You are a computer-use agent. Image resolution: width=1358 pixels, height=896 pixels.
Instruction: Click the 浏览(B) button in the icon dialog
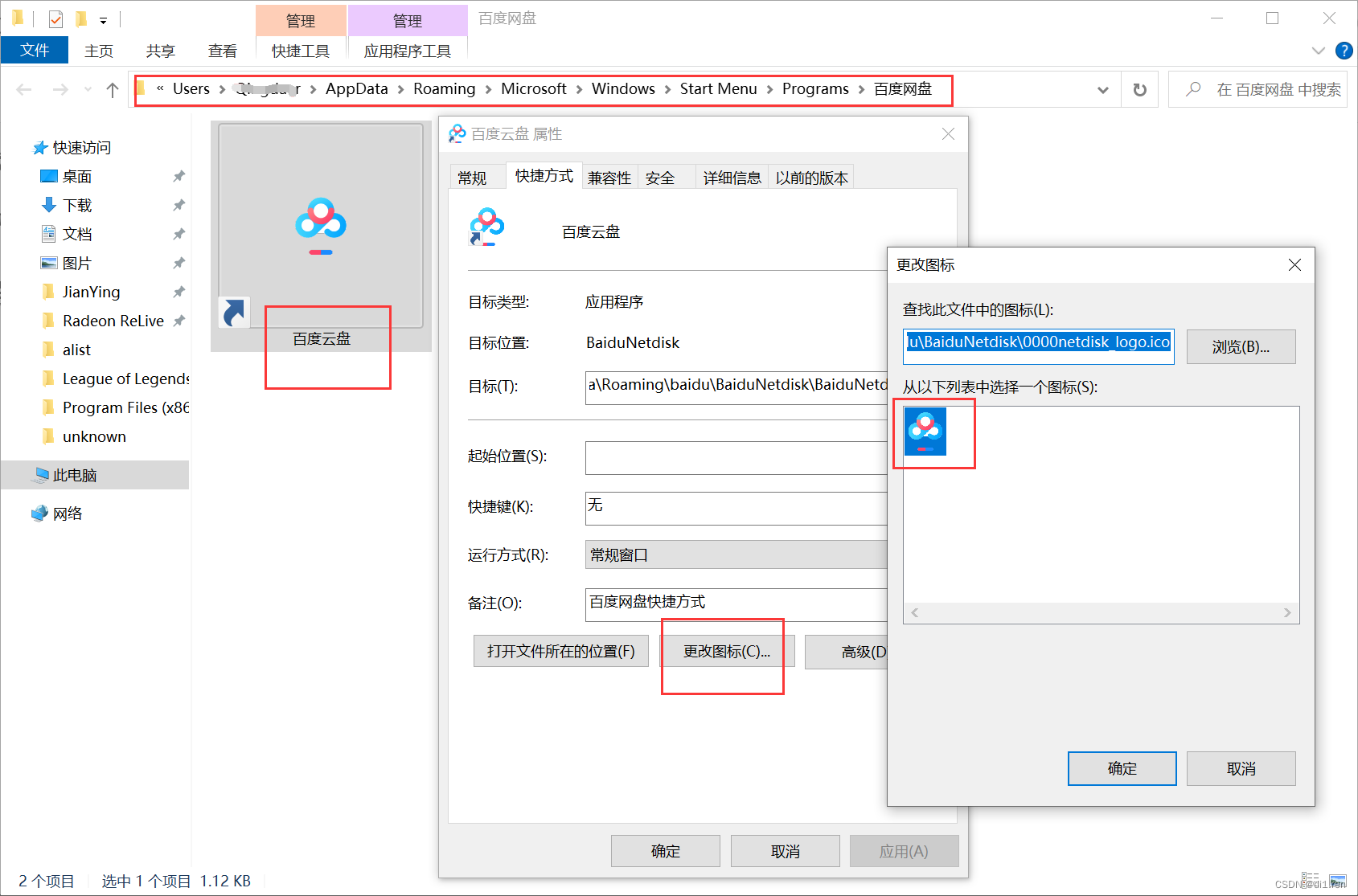pos(1241,346)
